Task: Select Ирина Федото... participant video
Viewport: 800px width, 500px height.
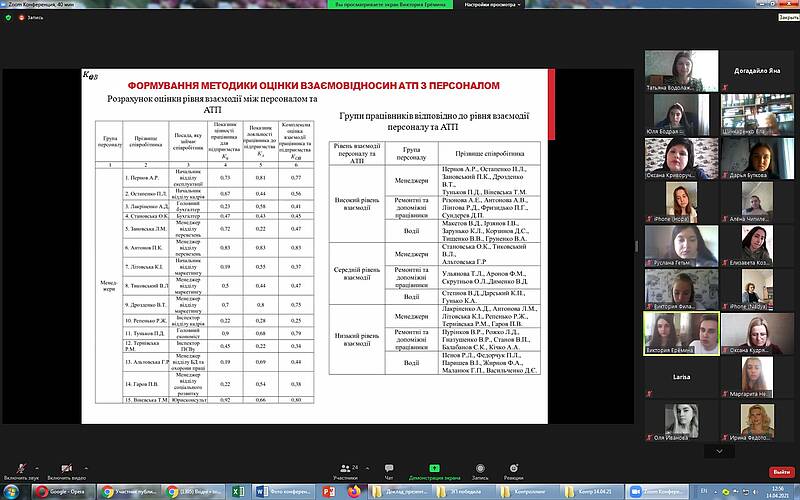Action: (757, 421)
